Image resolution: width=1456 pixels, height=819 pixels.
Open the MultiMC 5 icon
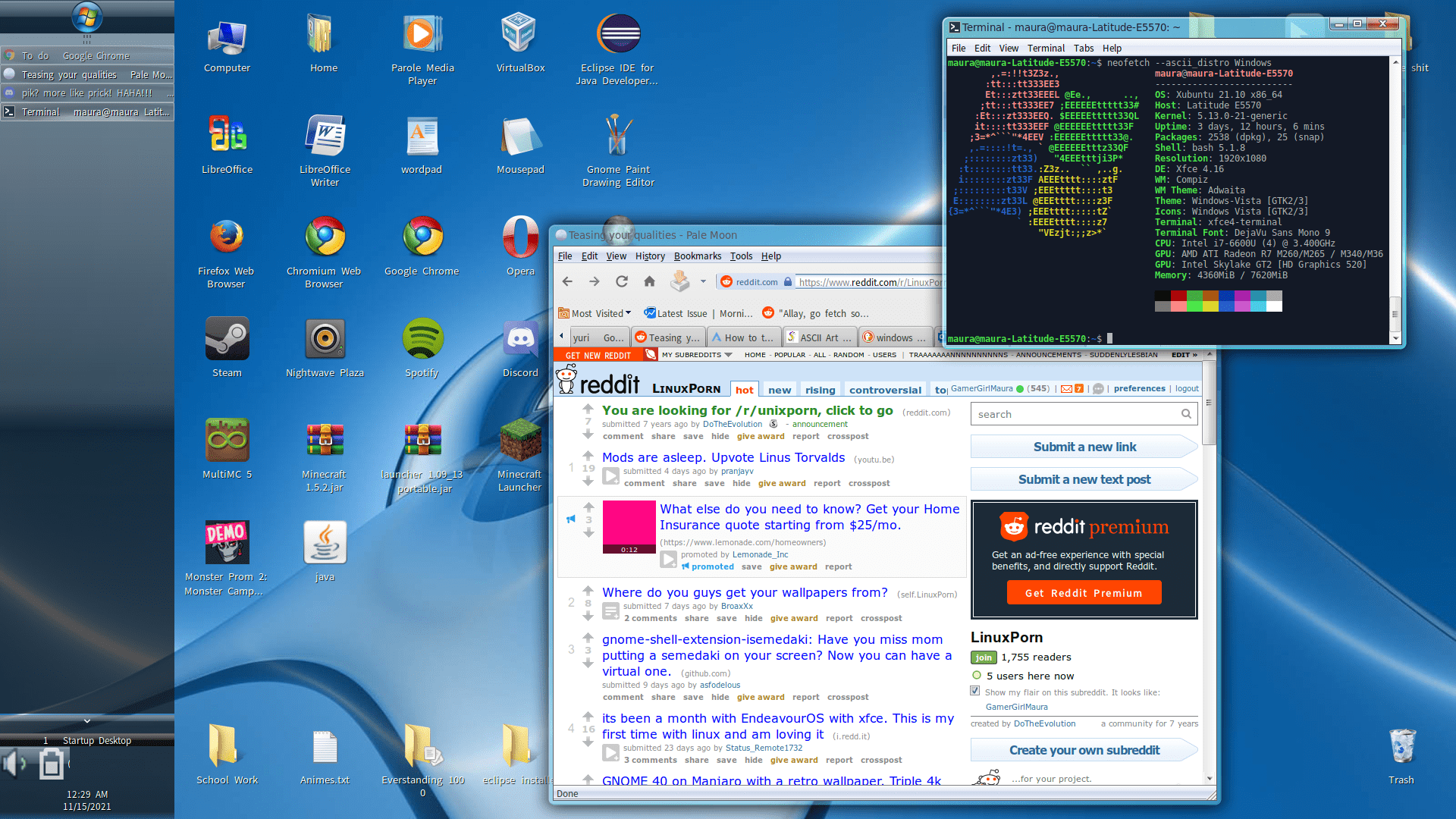[x=227, y=441]
